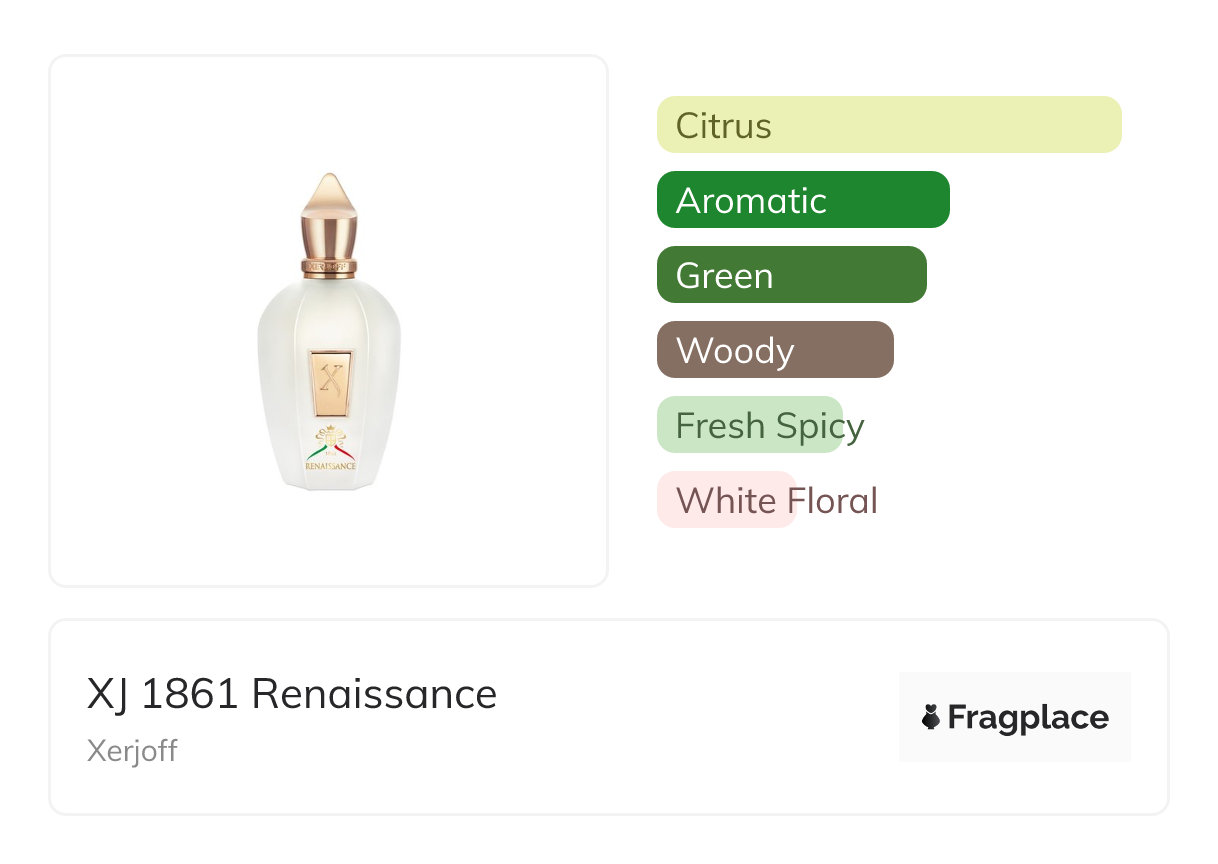
Task: Select the pink White Floral accord bar
Action: click(x=726, y=500)
